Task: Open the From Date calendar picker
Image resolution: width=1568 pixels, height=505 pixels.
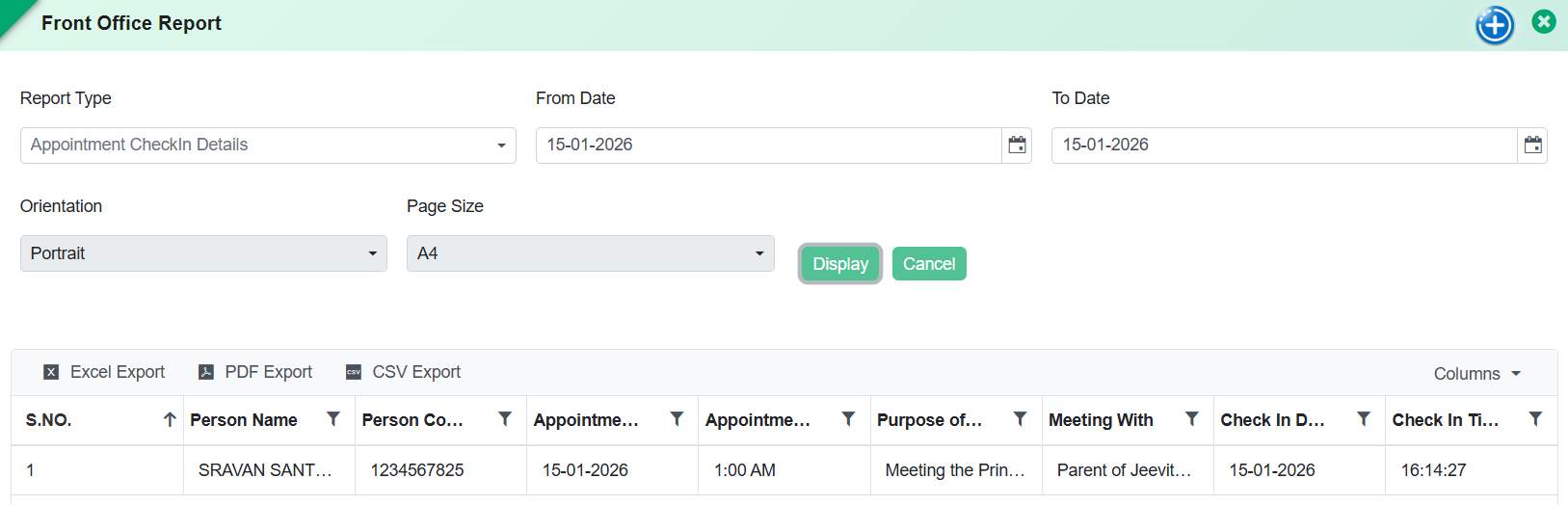Action: tap(1017, 146)
